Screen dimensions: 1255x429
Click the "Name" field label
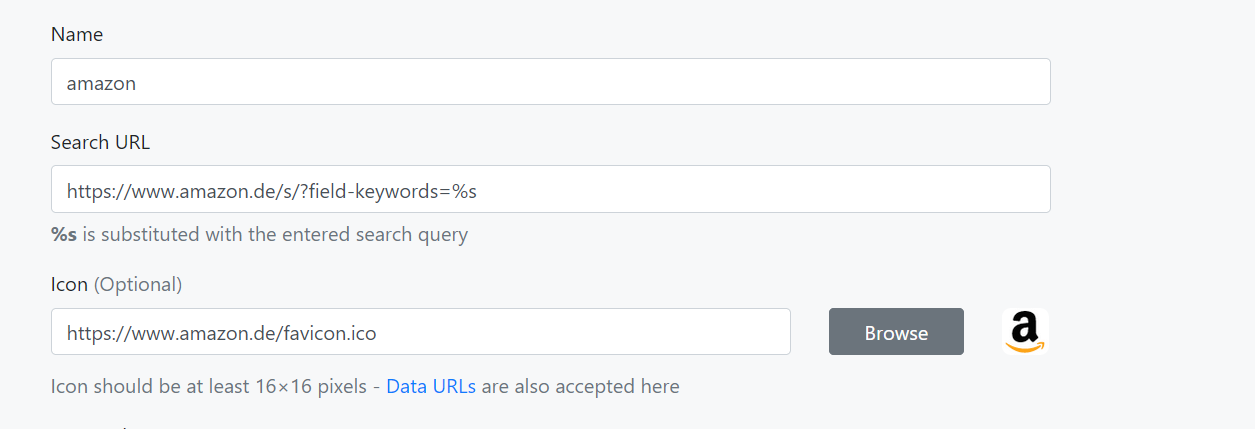point(77,35)
